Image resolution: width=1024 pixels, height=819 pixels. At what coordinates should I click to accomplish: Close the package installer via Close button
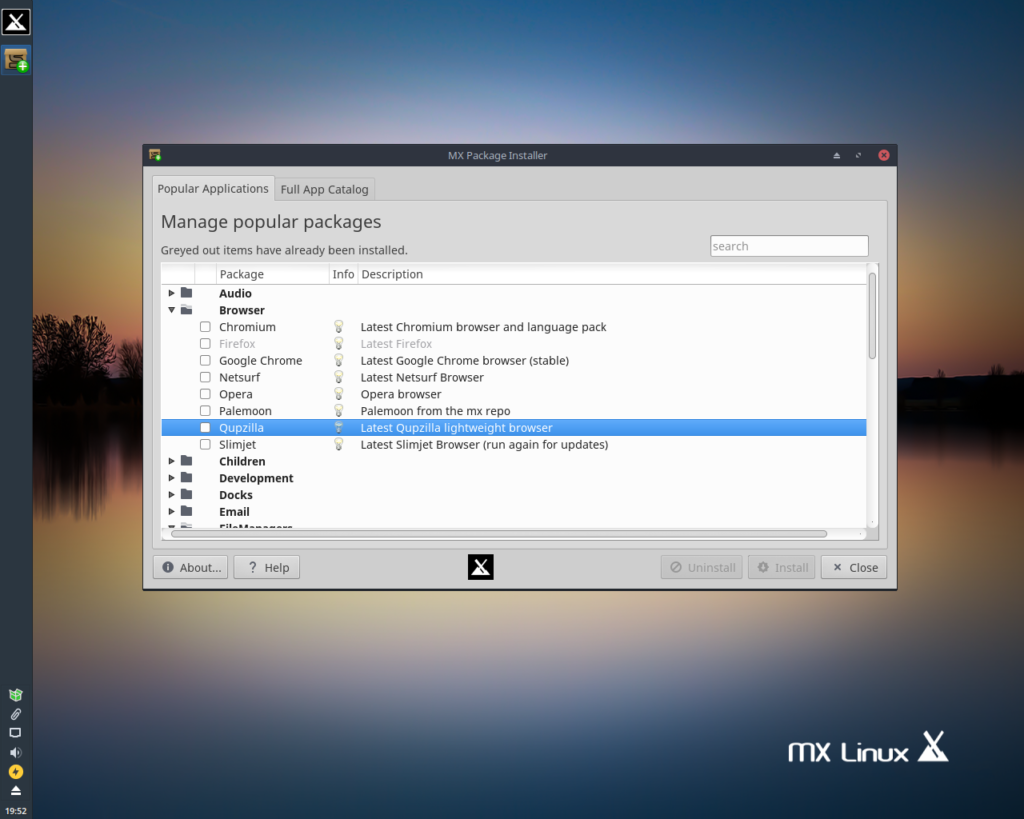[854, 567]
